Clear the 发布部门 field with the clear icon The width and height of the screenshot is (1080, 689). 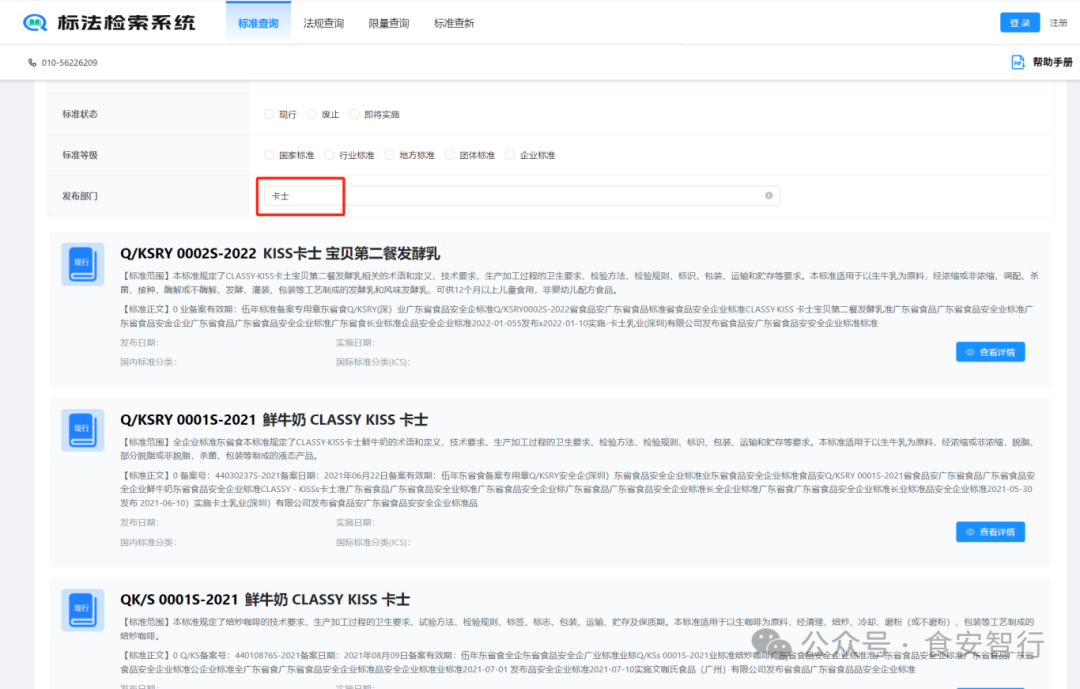tap(769, 196)
